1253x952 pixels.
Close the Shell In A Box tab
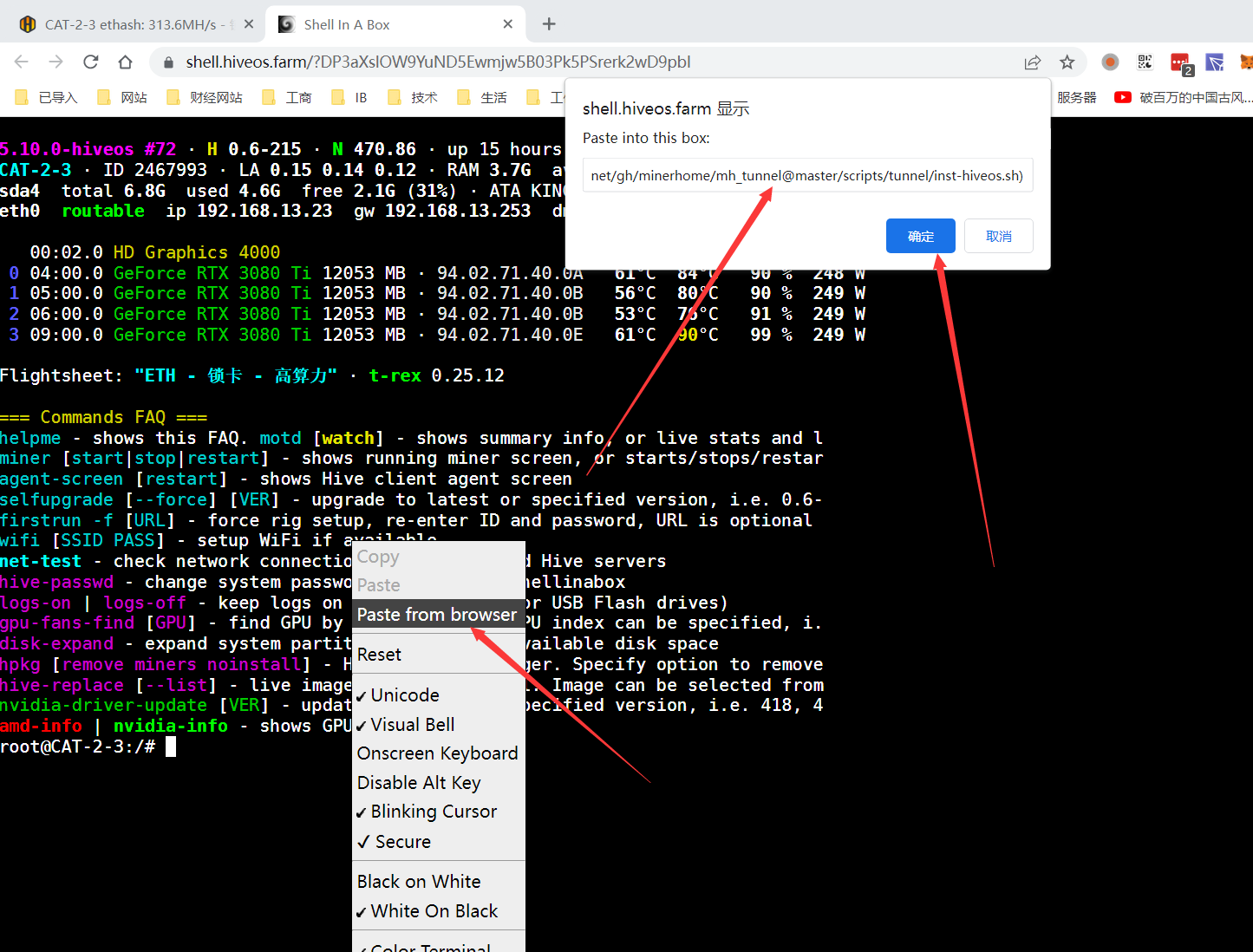tap(508, 24)
